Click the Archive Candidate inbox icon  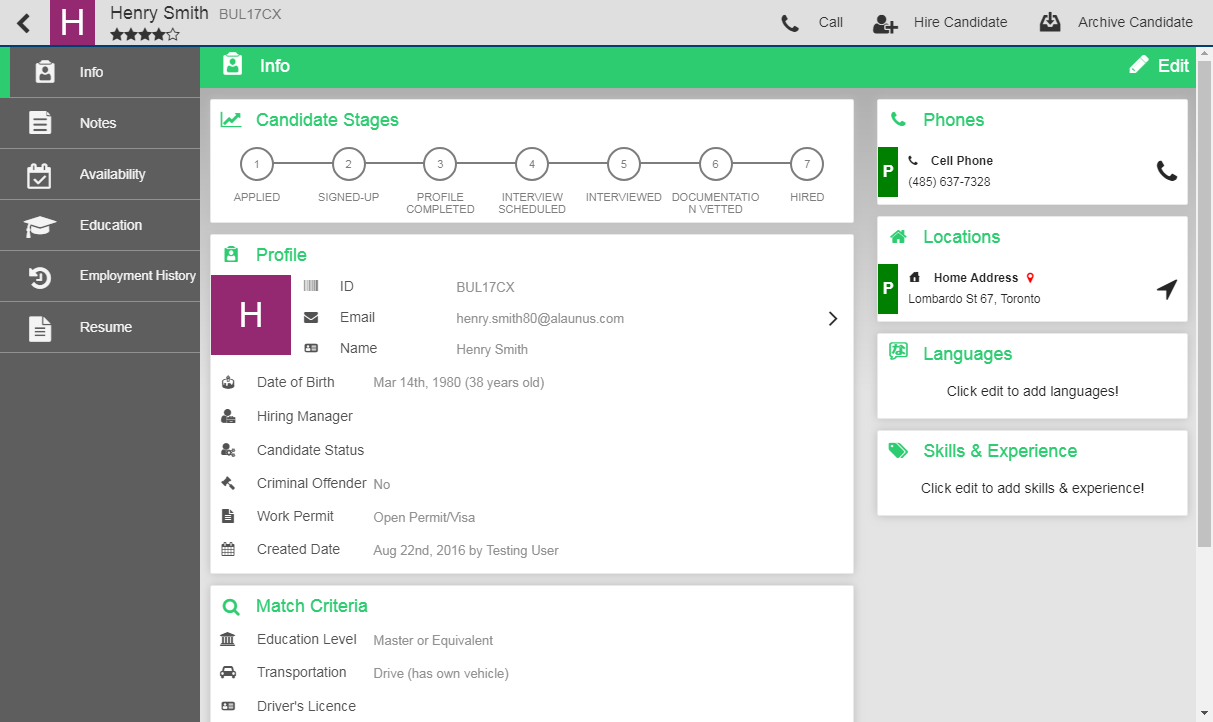click(x=1050, y=22)
